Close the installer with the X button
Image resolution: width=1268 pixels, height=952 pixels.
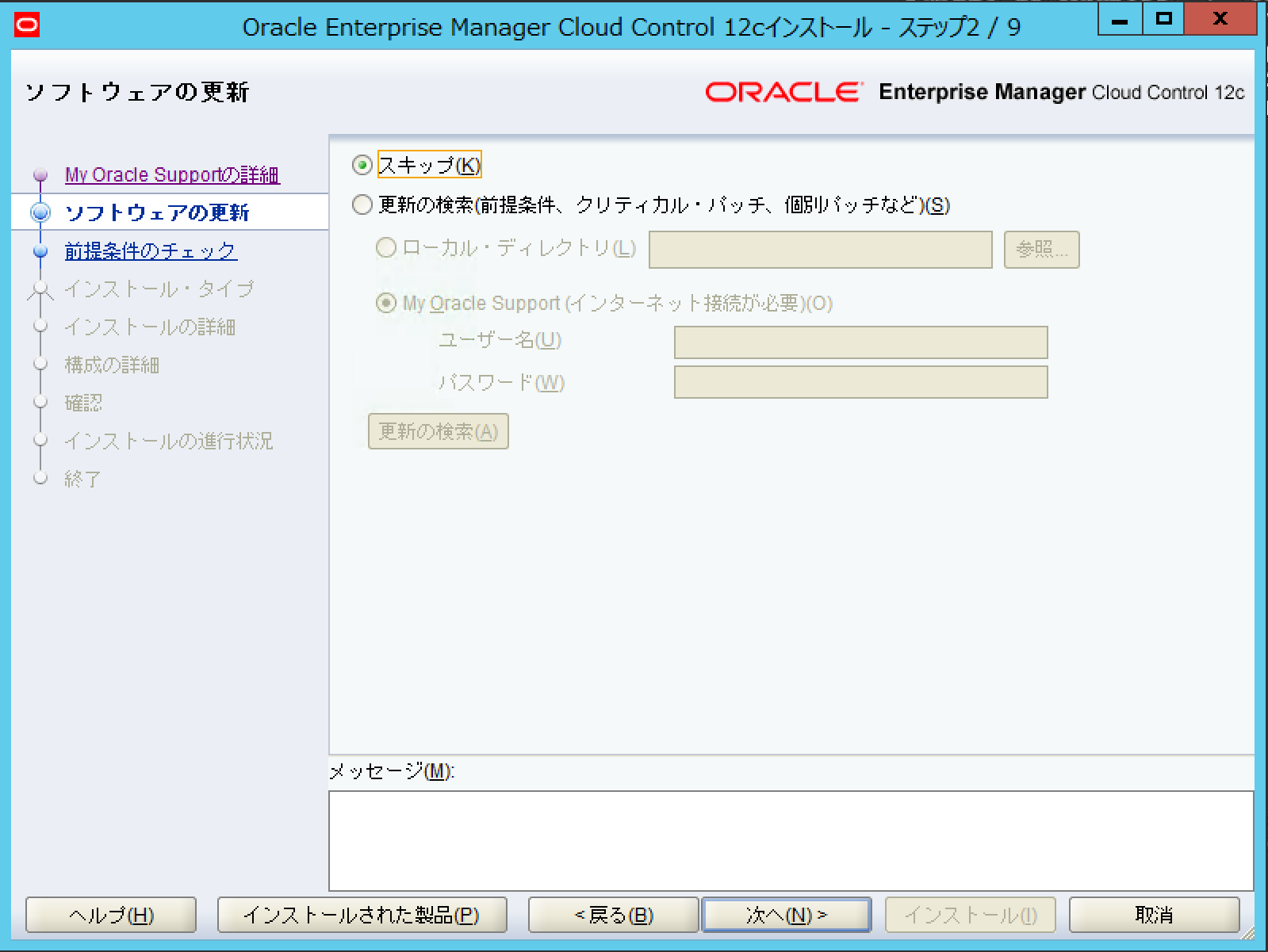[1220, 19]
